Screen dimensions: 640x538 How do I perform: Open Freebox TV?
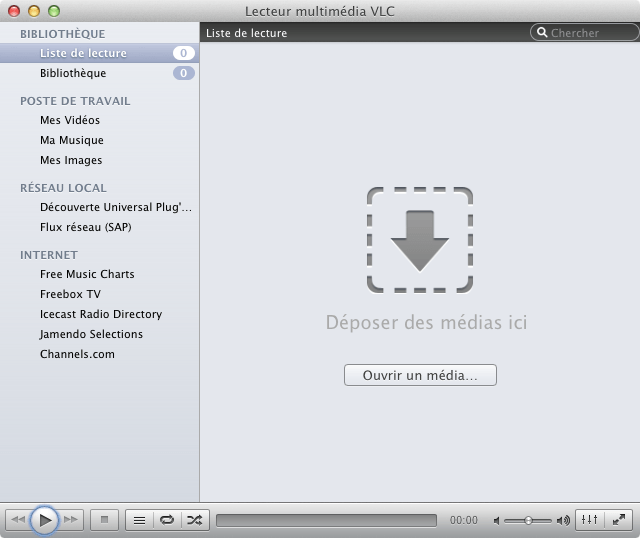pyautogui.click(x=70, y=294)
